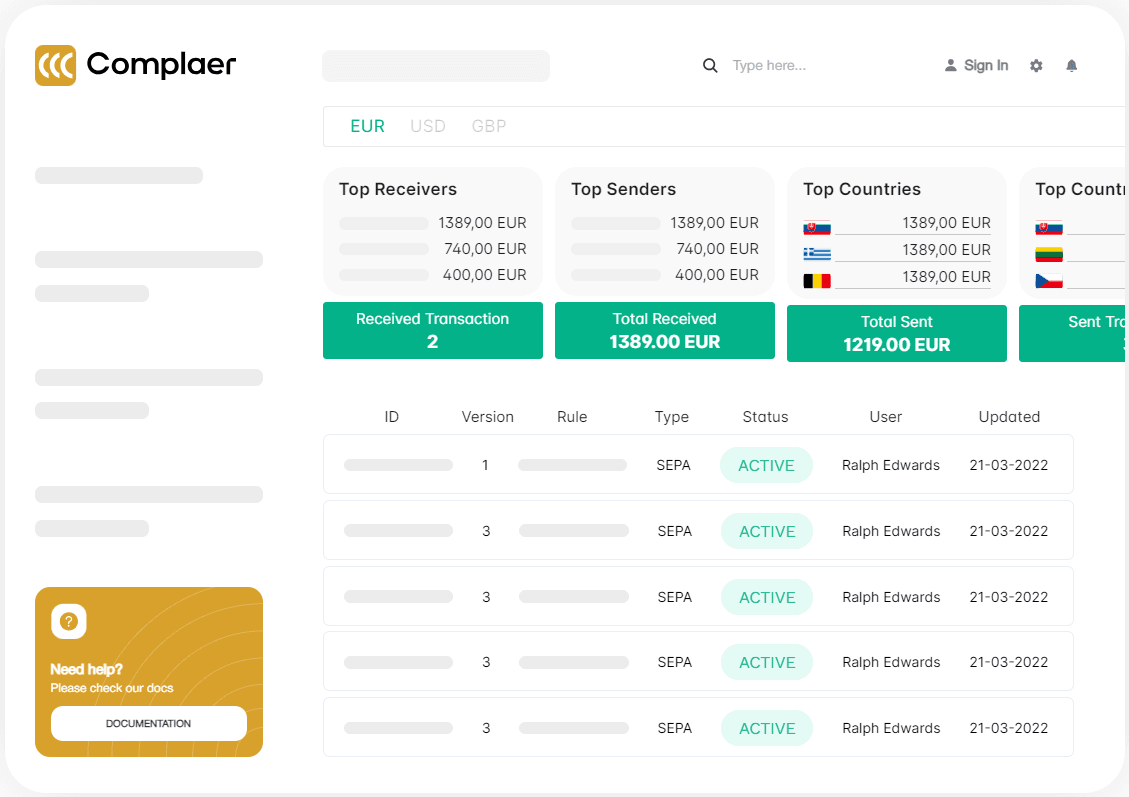This screenshot has height=797, width=1129.
Task: Select the Belgium flag in Top Countries
Action: (817, 281)
